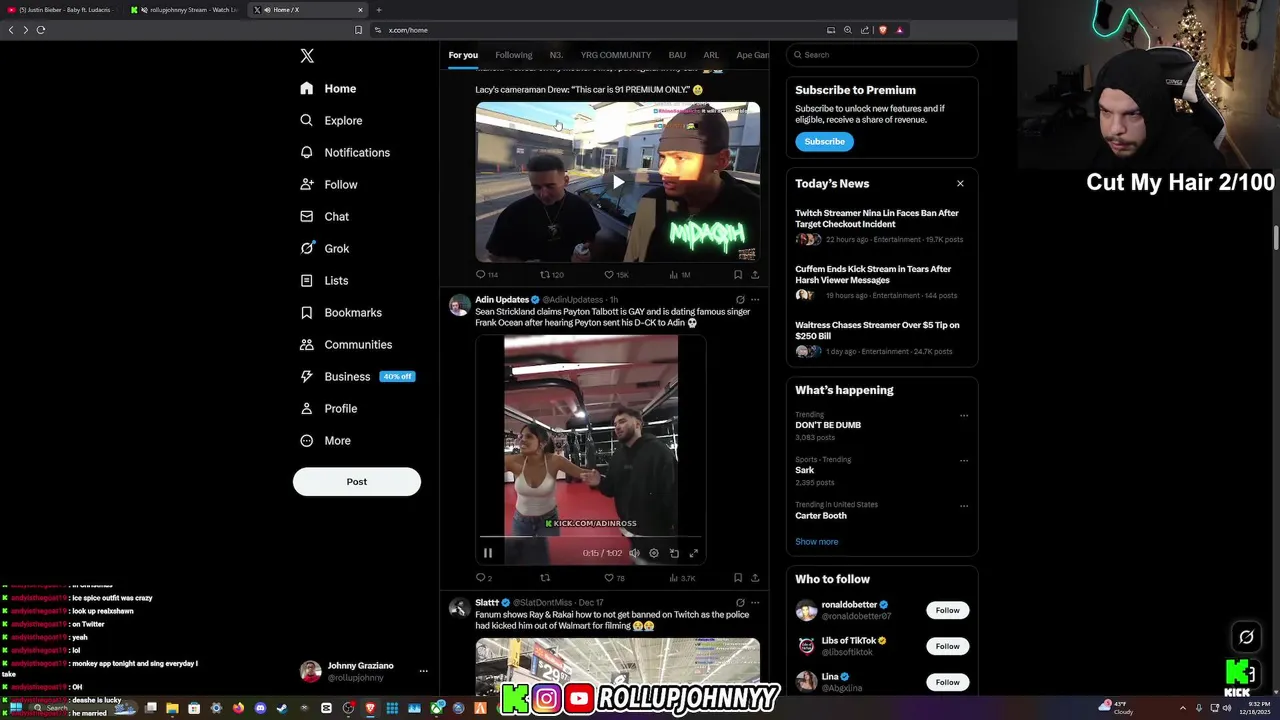Screen dimensions: 1280x720
Task: Close the Today's News panel
Action: point(960,184)
